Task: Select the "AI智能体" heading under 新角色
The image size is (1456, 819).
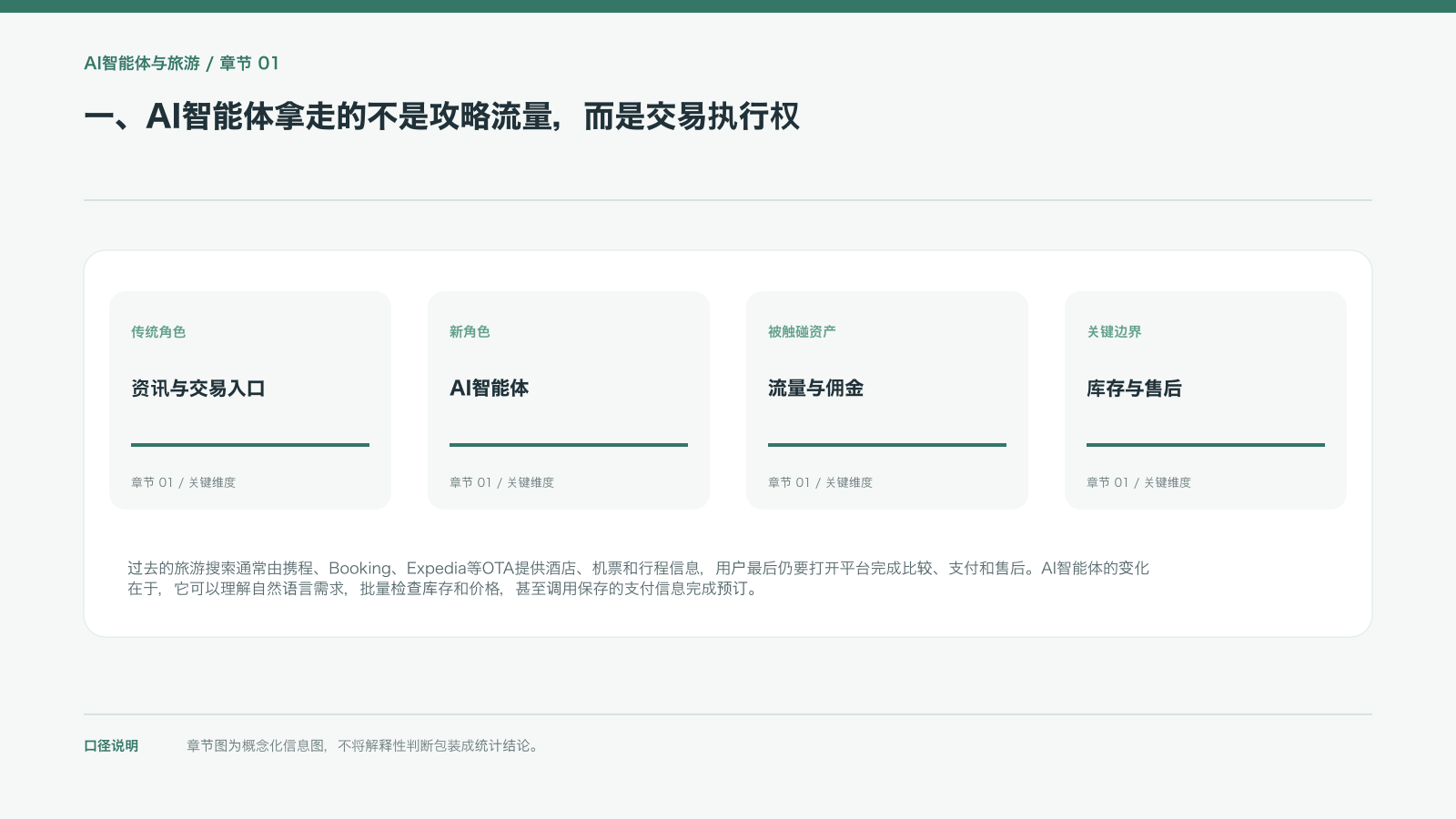Action: [x=490, y=389]
